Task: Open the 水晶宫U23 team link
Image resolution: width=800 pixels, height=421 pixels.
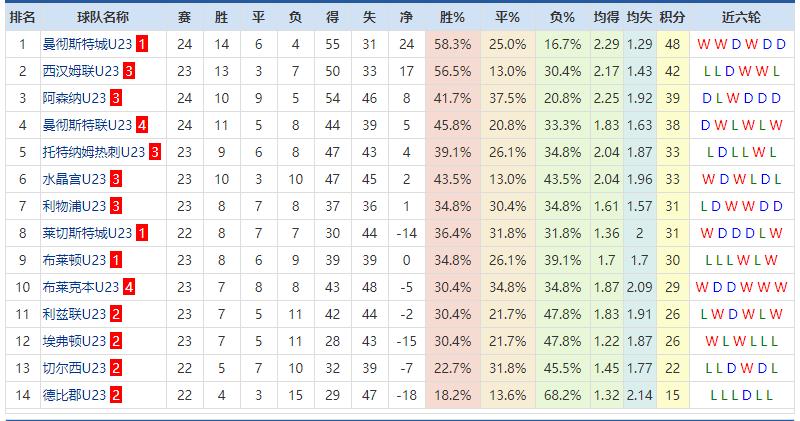Action: pos(72,179)
